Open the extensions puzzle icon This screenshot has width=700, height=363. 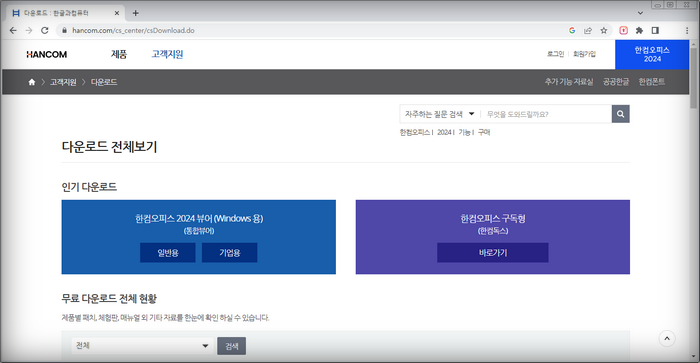[x=639, y=30]
